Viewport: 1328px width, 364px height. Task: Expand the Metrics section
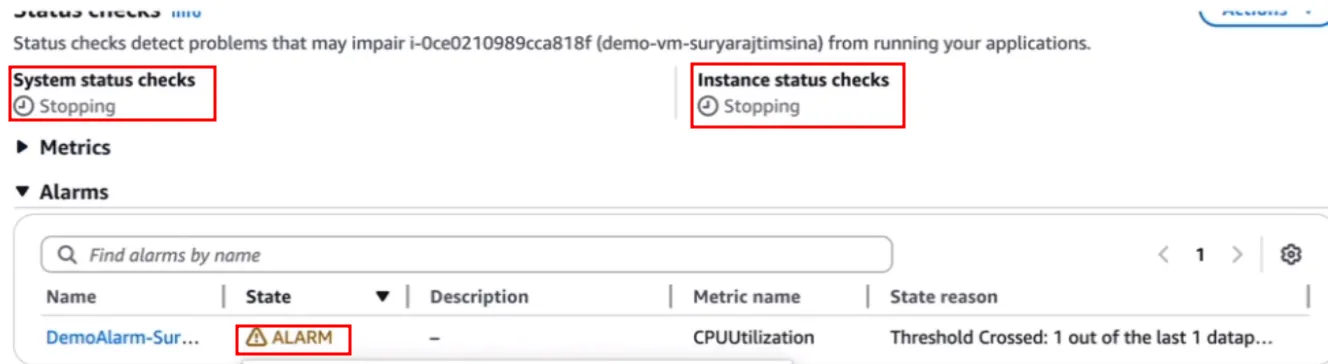[x=63, y=147]
